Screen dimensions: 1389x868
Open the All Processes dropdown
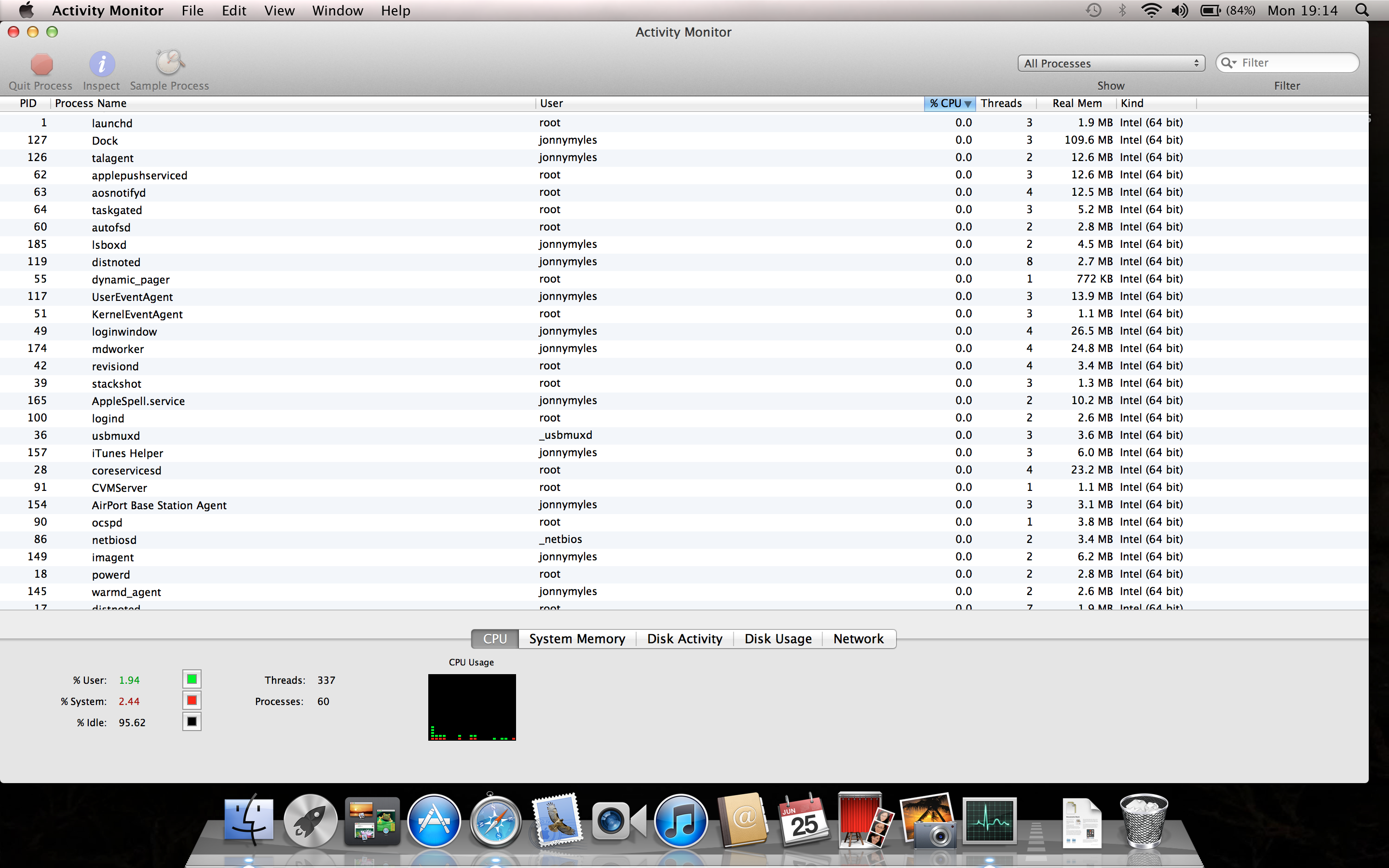click(1111, 63)
